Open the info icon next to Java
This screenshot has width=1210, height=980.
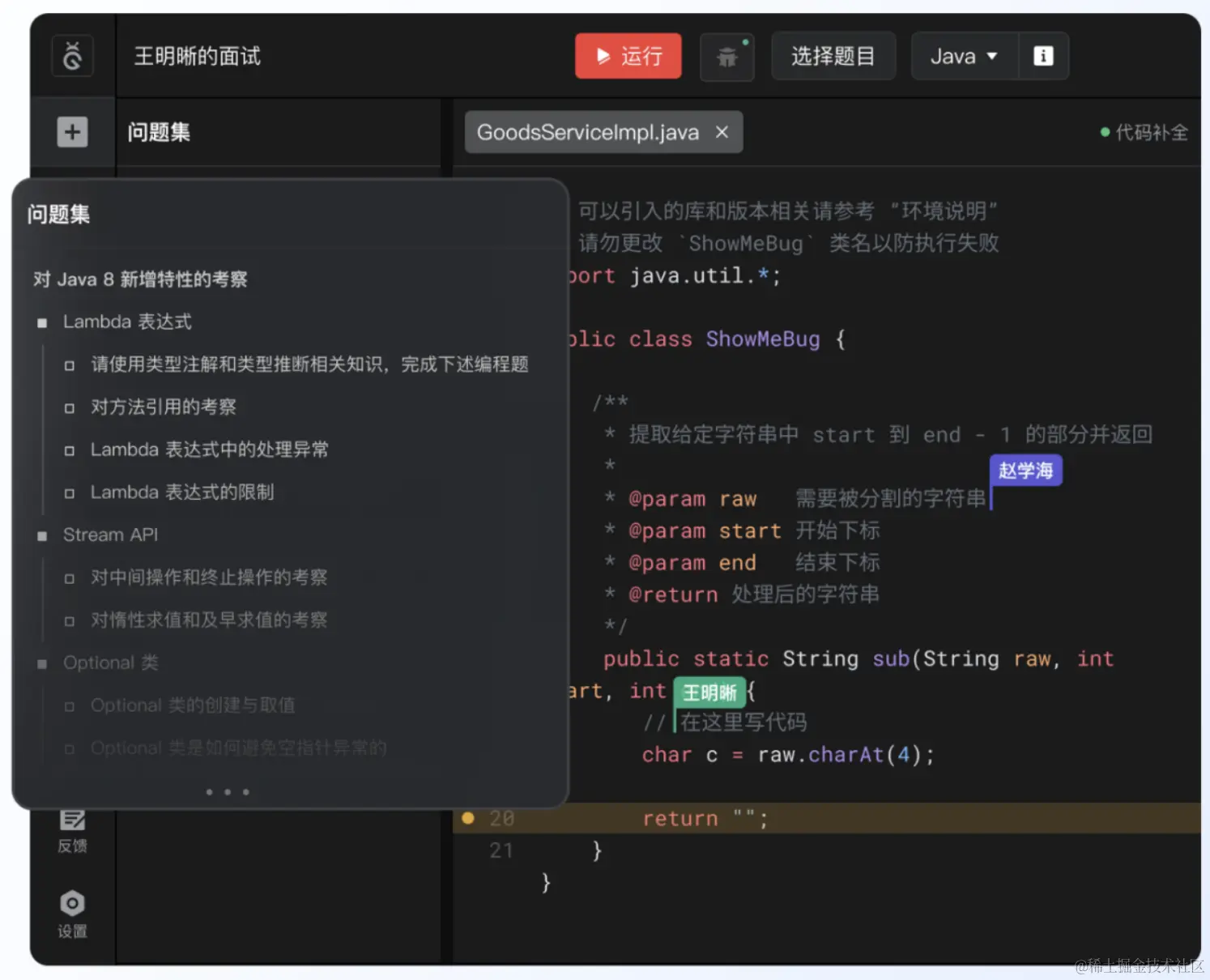click(1043, 56)
